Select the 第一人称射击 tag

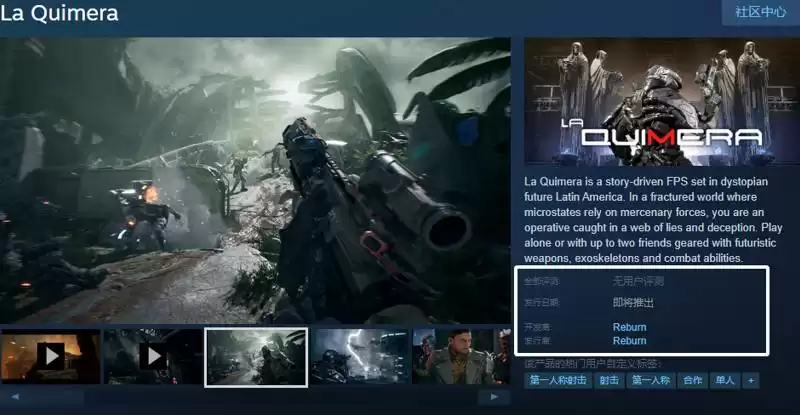click(558, 380)
